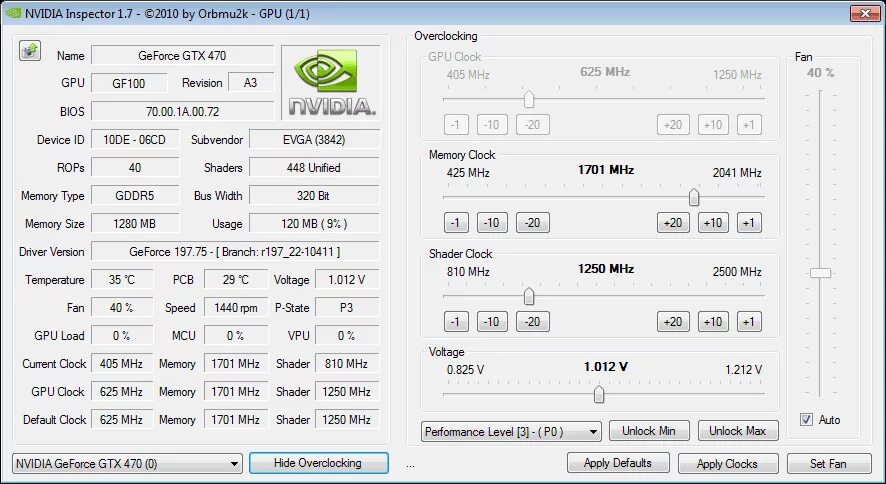Click the Bus Width value 320 Bit
The height and width of the screenshot is (484, 886).
314,195
